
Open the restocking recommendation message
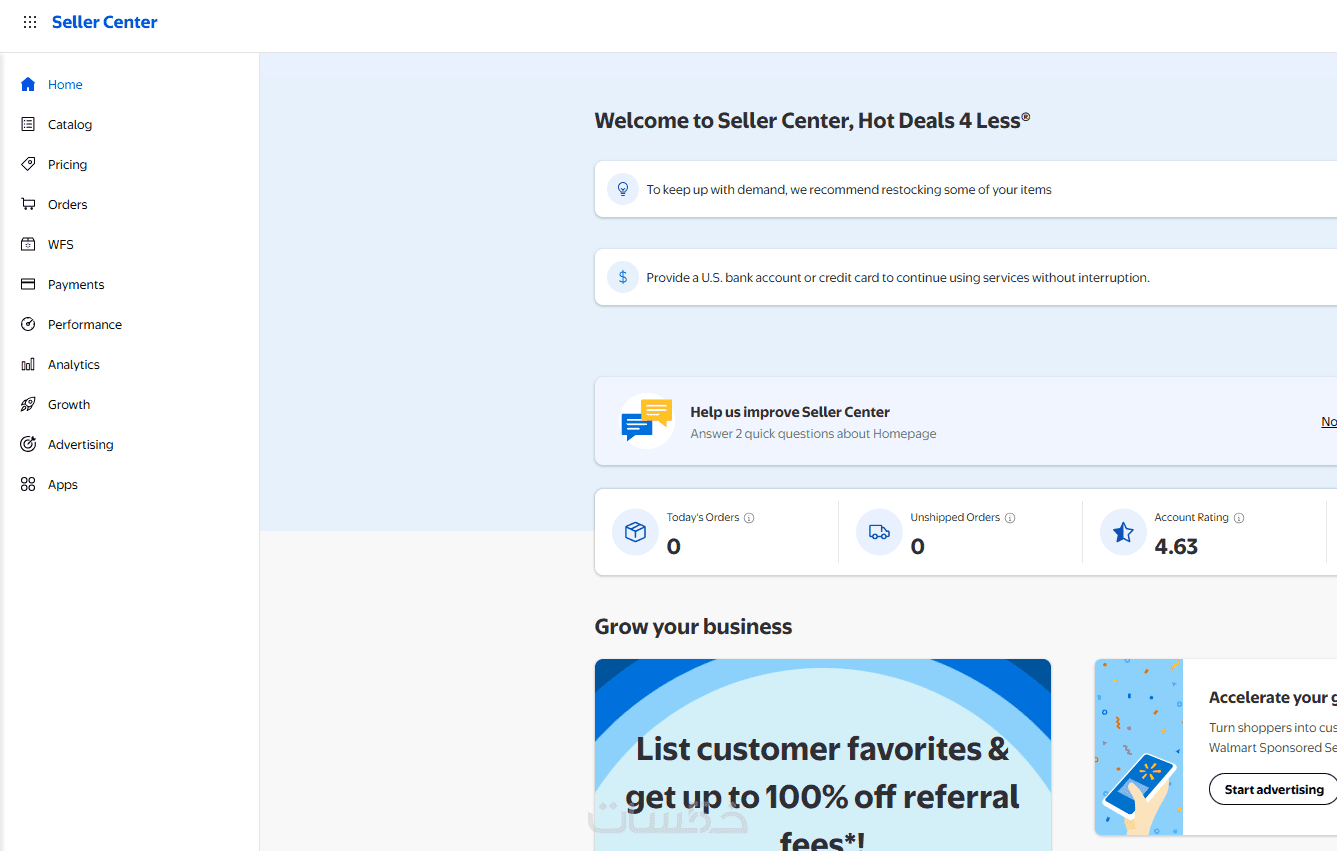(x=849, y=189)
